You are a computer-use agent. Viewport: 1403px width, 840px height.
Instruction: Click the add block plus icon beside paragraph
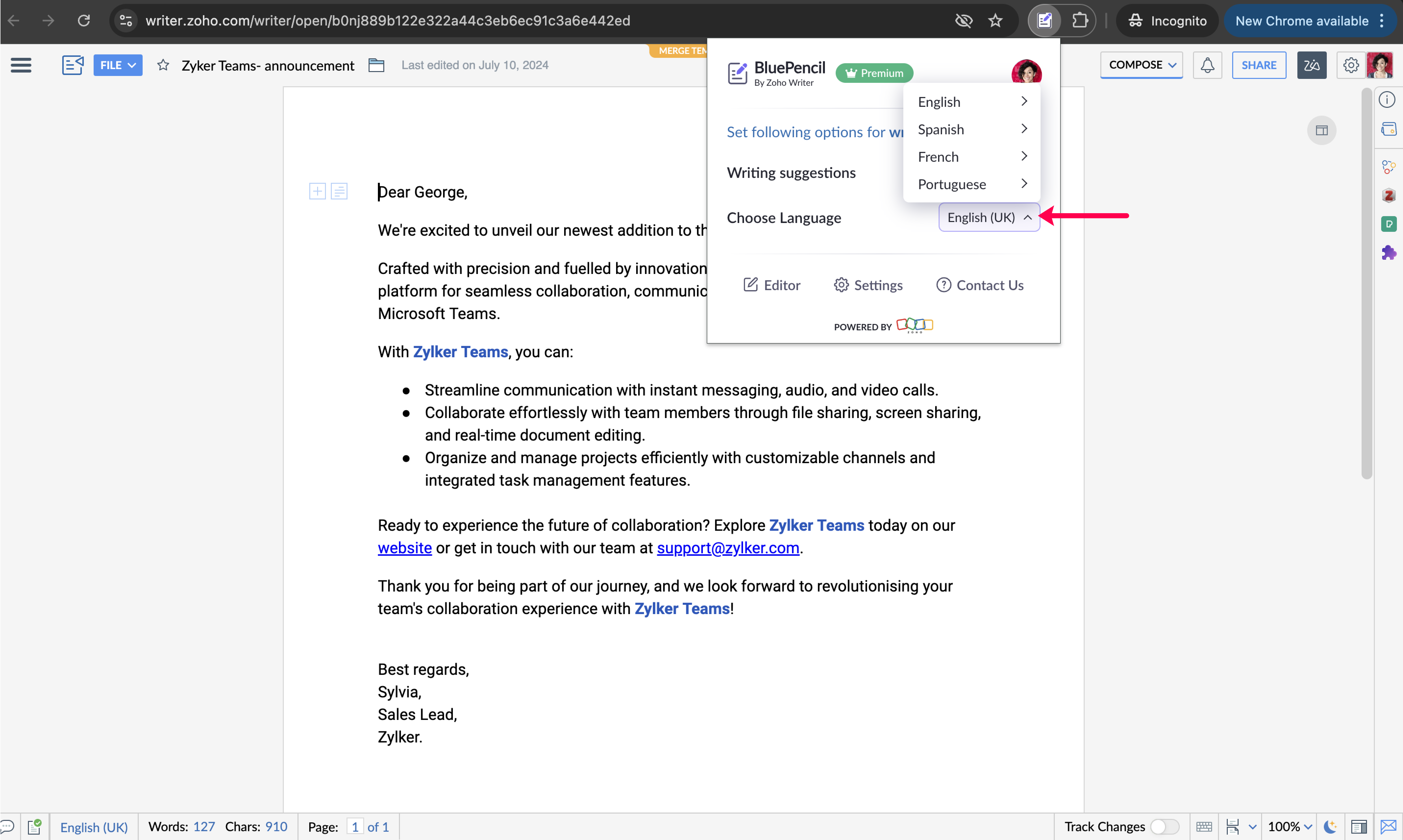coord(318,191)
